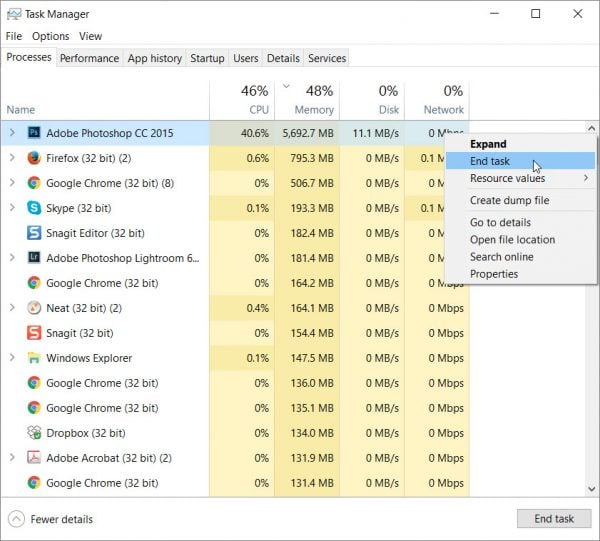This screenshot has width=600, height=541.
Task: Click the End task button at bottom
Action: click(x=554, y=518)
